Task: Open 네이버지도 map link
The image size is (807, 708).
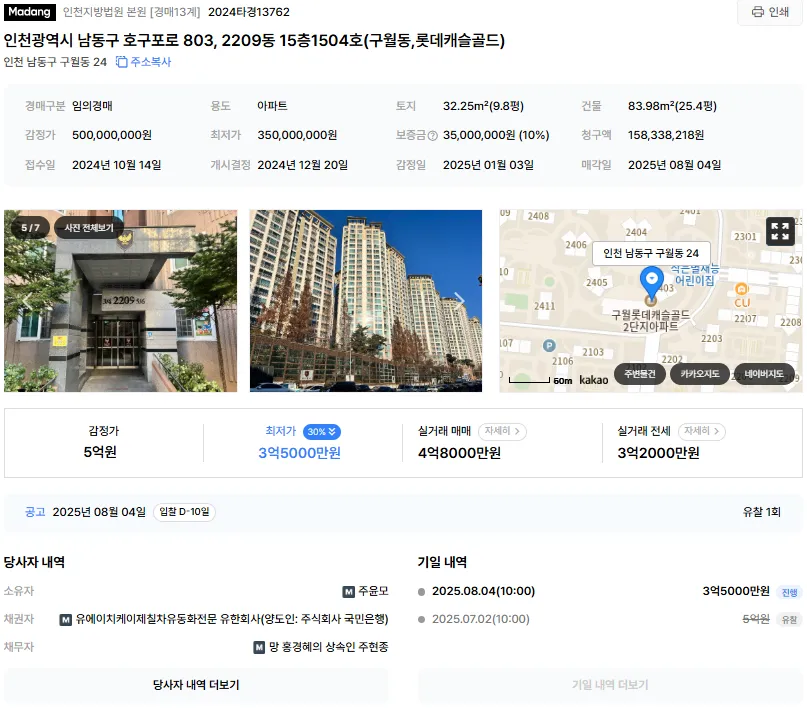Action: pyautogui.click(x=764, y=374)
